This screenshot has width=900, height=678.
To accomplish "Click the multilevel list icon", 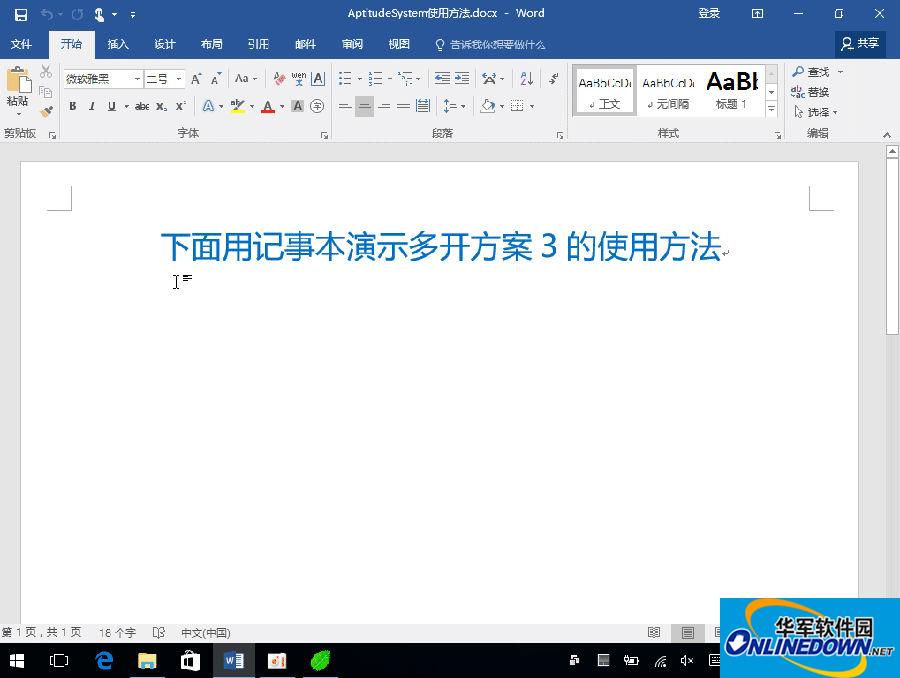I will click(405, 79).
